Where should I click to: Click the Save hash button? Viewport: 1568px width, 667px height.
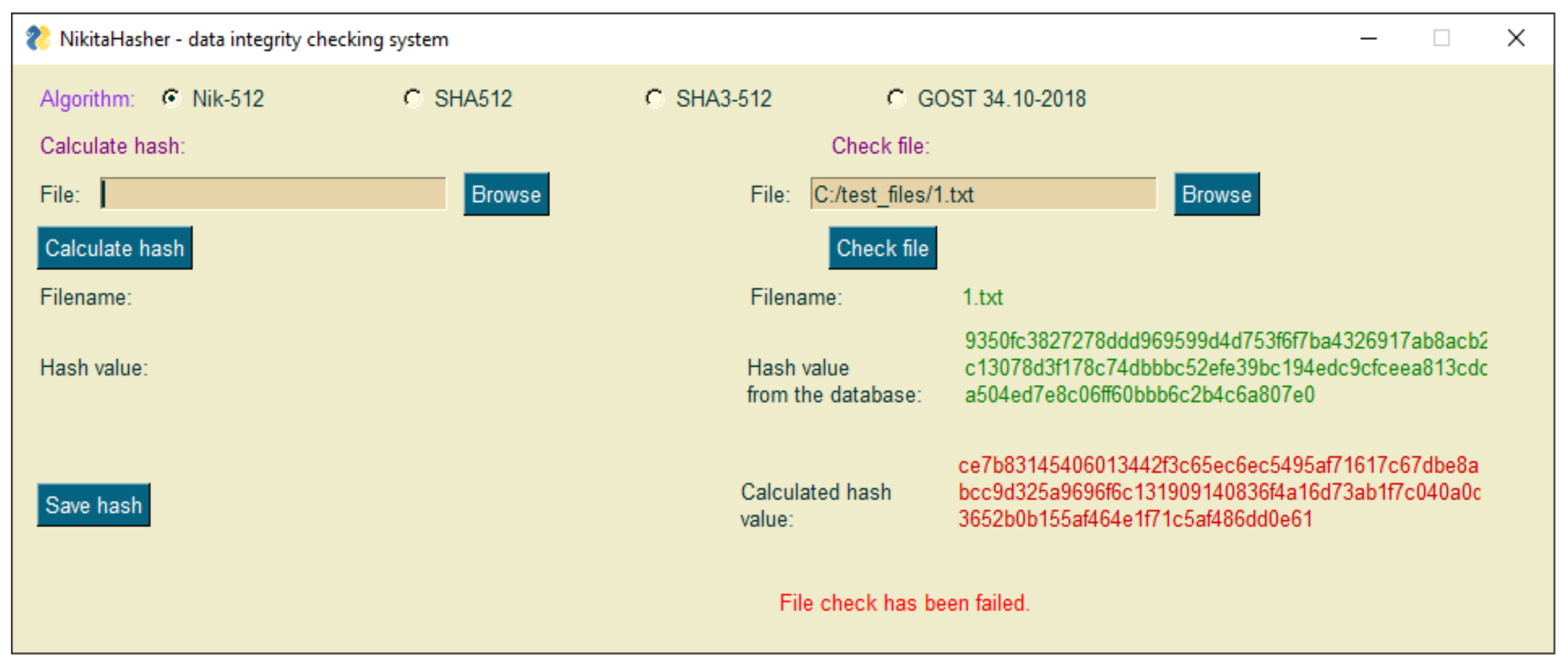point(94,505)
